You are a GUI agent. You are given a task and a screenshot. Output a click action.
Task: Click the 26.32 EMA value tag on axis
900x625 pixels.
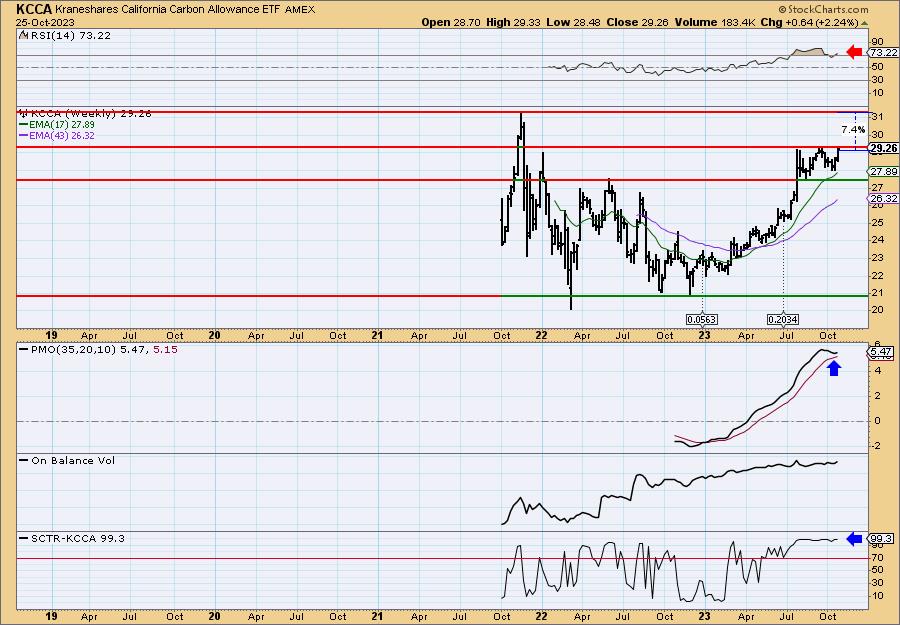coord(883,199)
